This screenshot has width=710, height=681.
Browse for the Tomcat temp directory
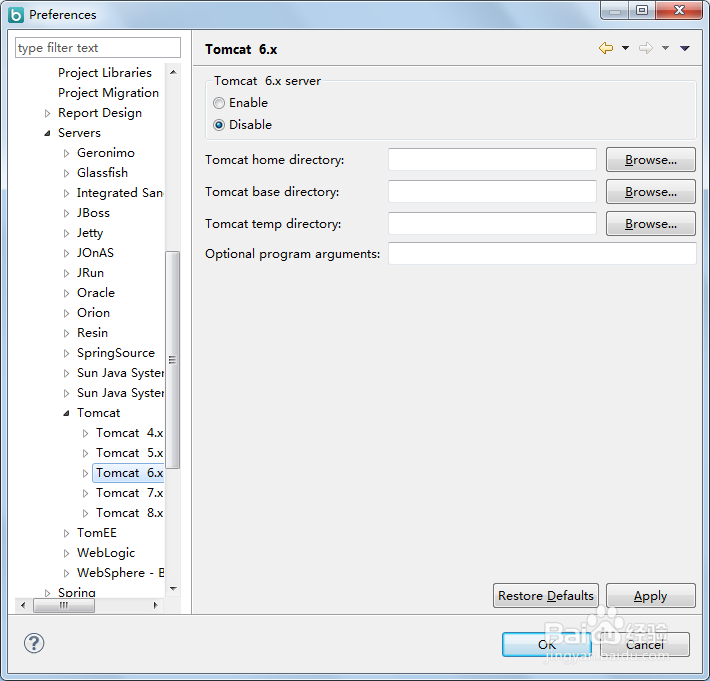pos(651,224)
